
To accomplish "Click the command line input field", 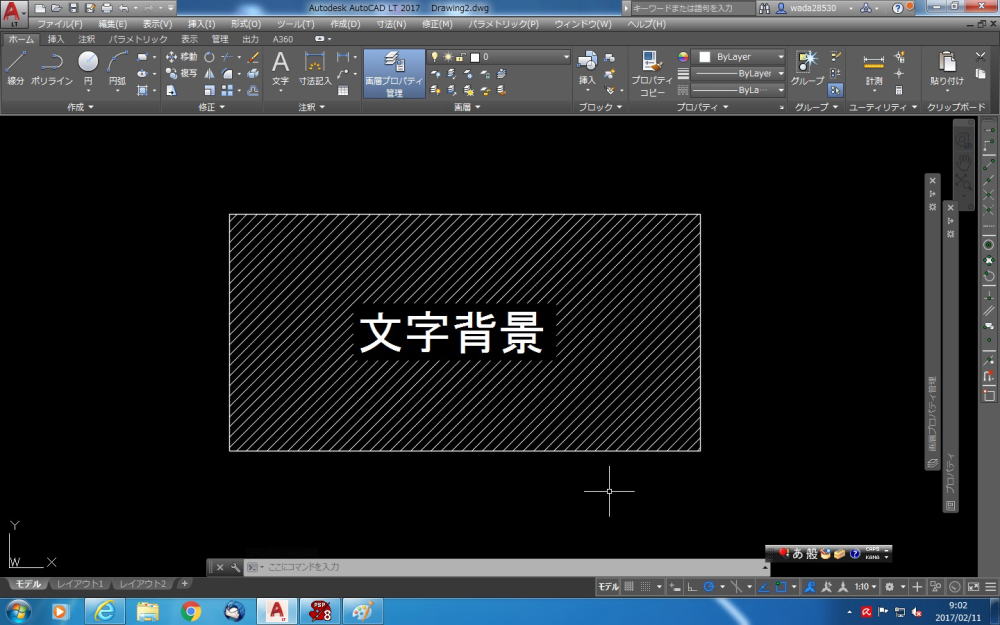I will tap(504, 567).
